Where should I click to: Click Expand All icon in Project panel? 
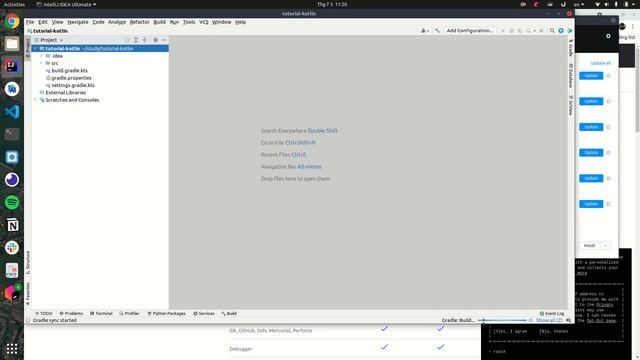(x=136, y=40)
